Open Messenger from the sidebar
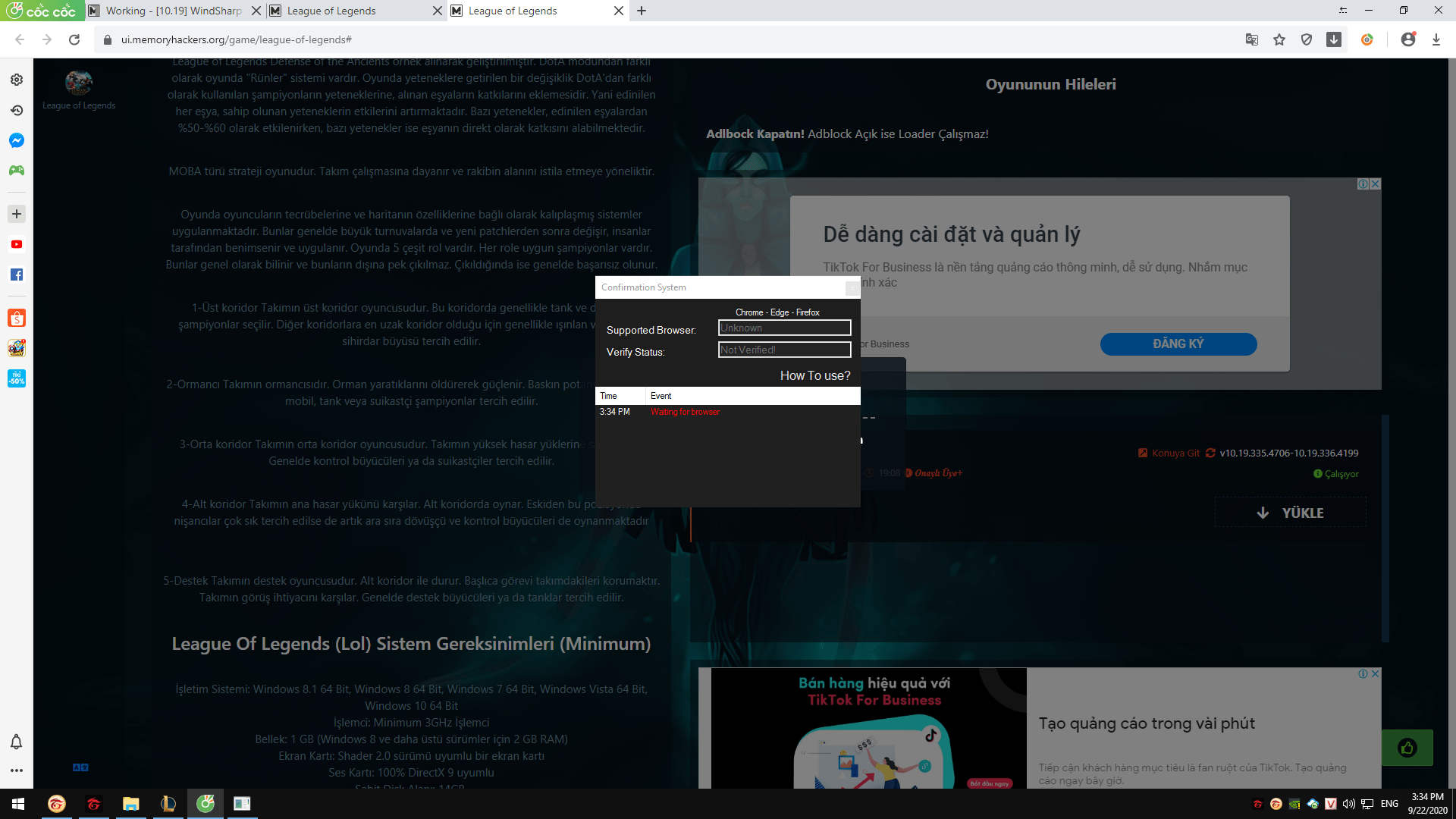The width and height of the screenshot is (1456, 819). tap(17, 140)
